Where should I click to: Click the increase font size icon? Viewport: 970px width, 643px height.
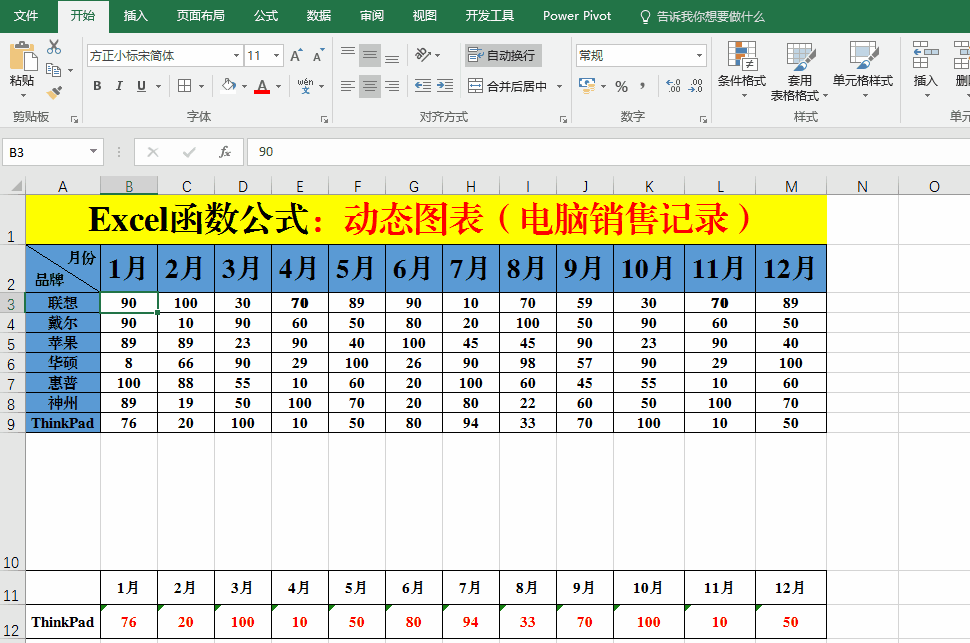(x=297, y=56)
